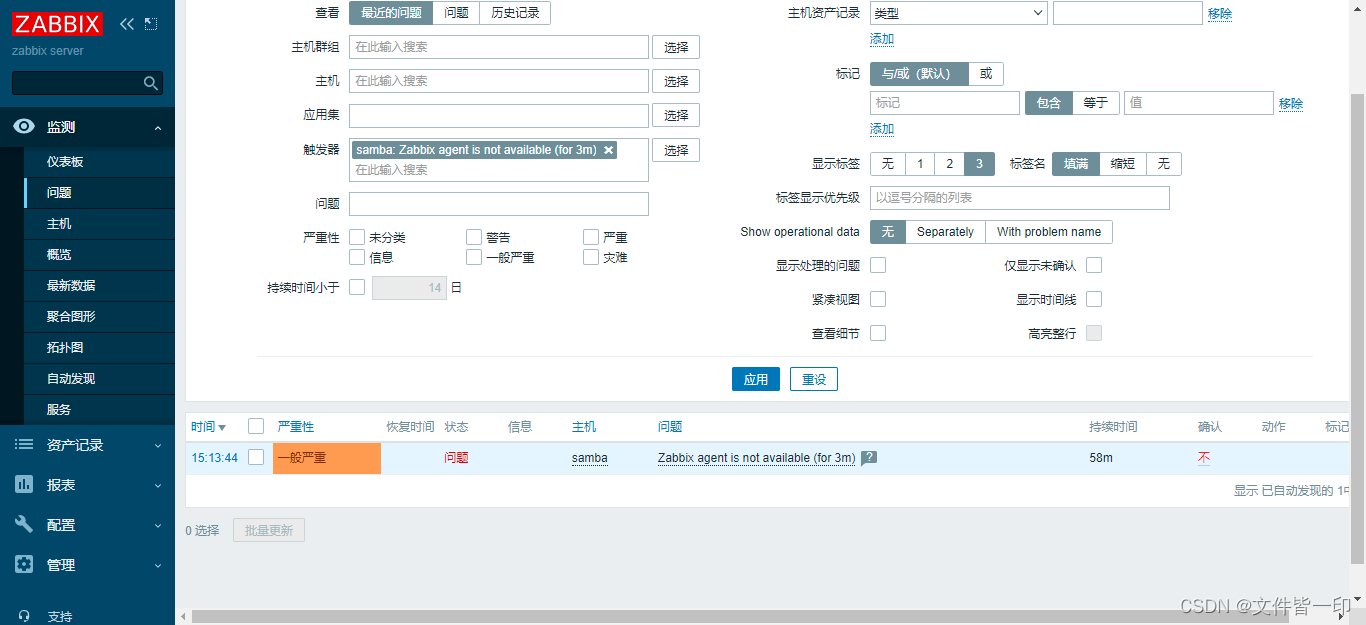Screen dimensions: 1366x625
Task: Click the gear icon beside 管理
Action: 24,565
